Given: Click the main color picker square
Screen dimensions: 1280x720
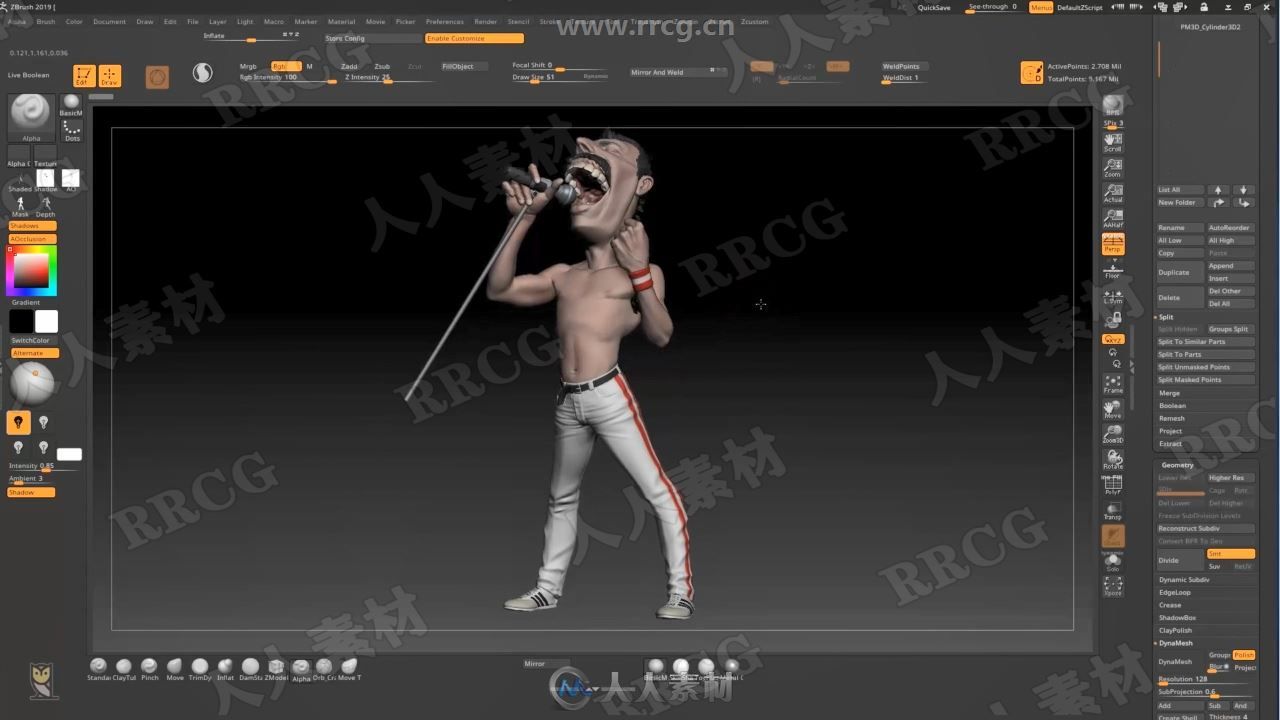Looking at the screenshot, I should point(31,270).
